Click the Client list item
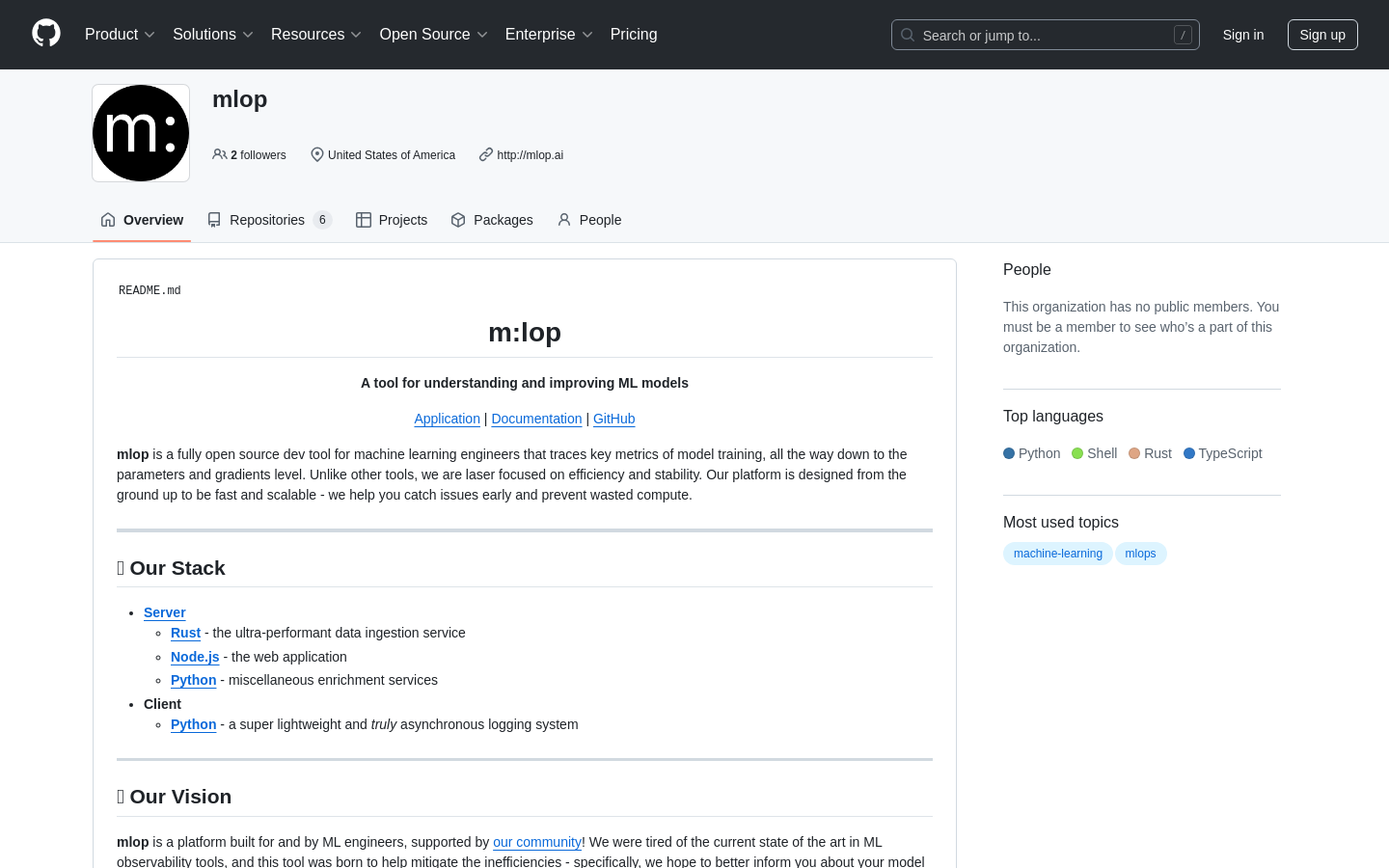The image size is (1389, 868). (x=162, y=704)
